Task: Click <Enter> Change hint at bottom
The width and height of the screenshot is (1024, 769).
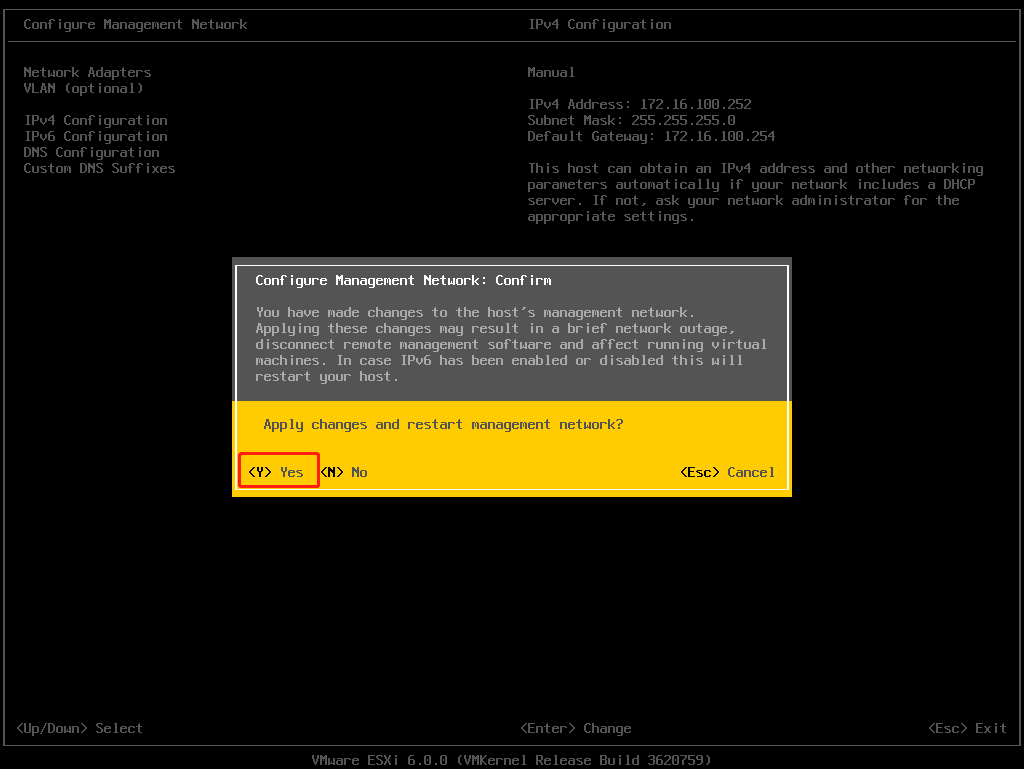Action: point(575,728)
